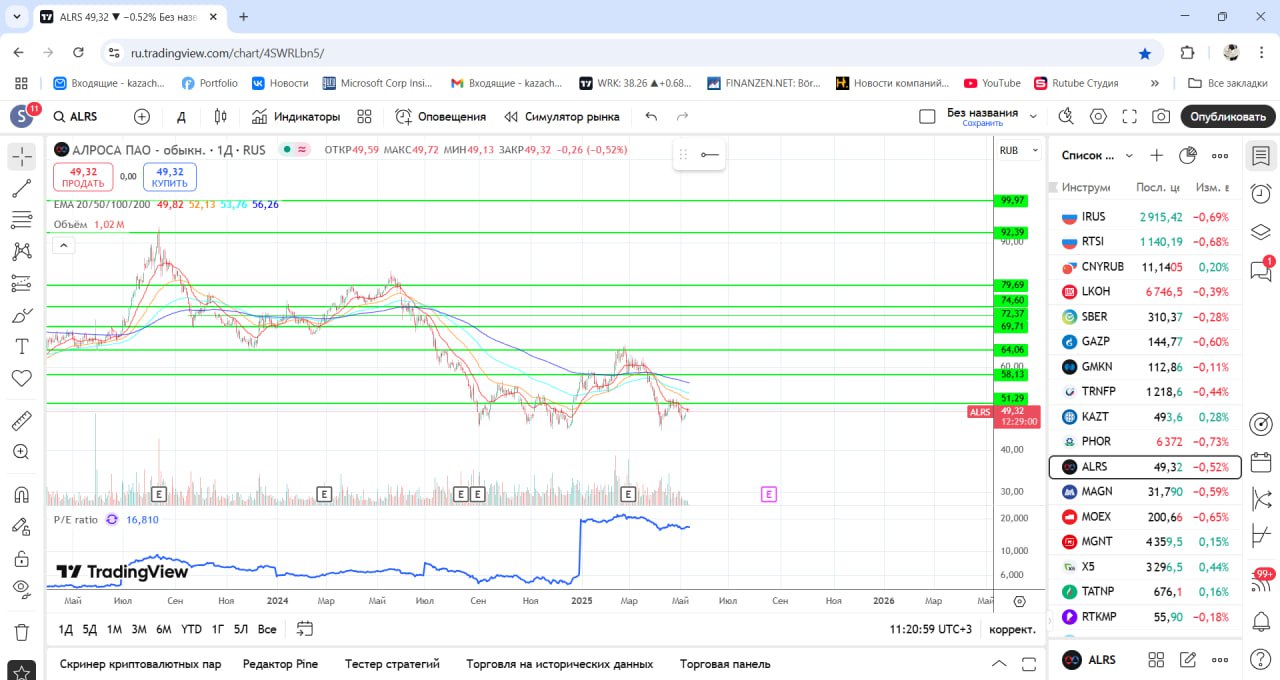Launch the Симулятор рынка replay
The image size is (1280, 680).
(x=561, y=117)
